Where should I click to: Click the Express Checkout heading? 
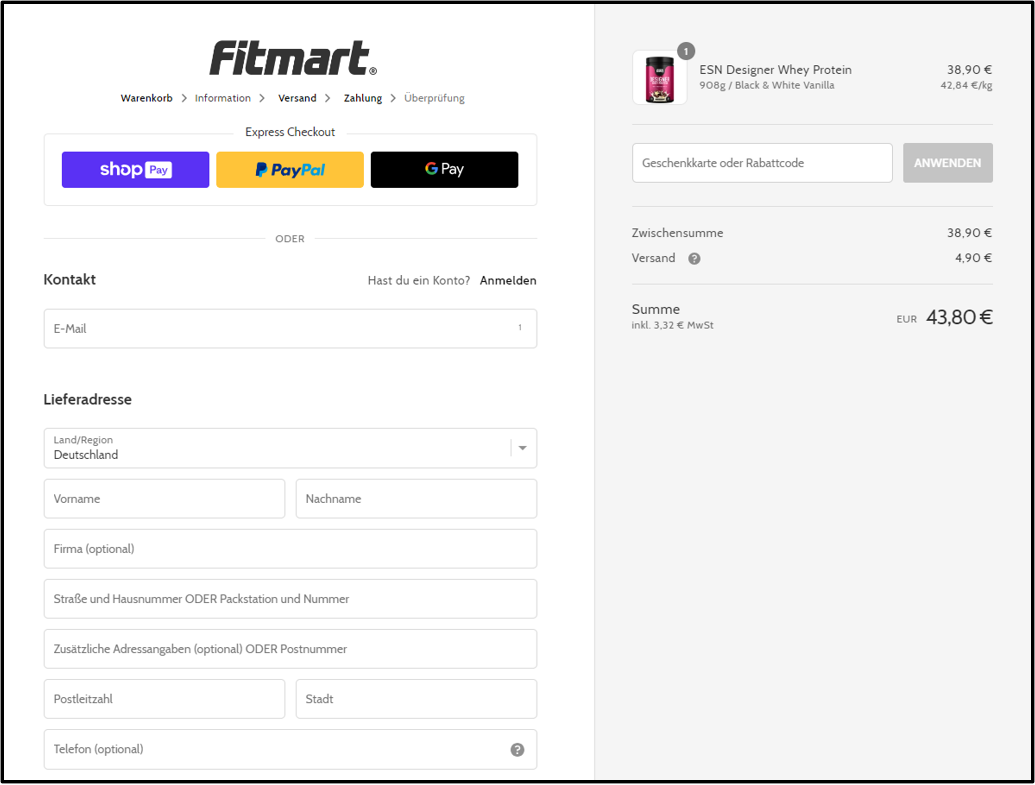point(290,132)
